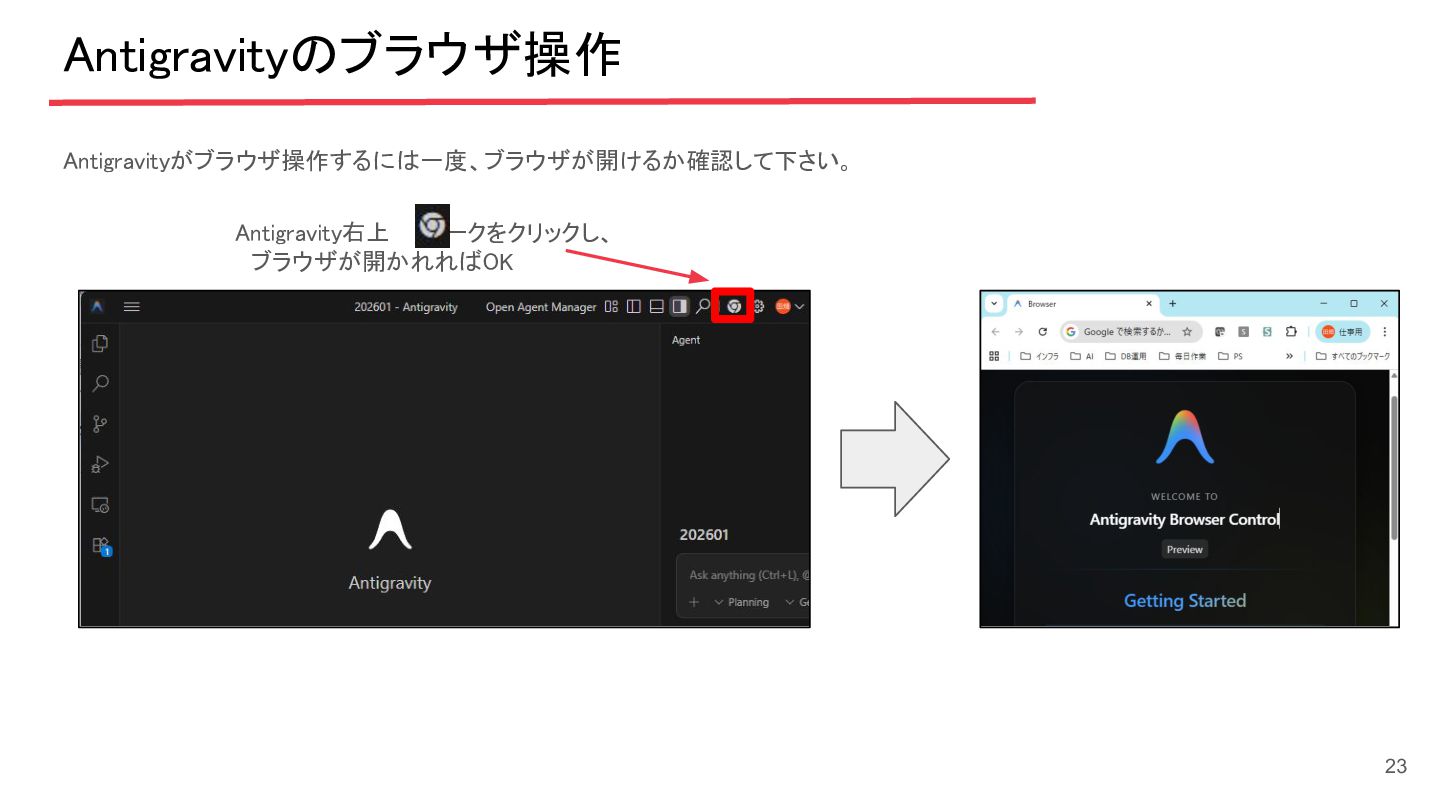Viewport: 1440px width, 810px height.
Task: Click the Chrome page vertical scrollbar
Action: pyautogui.click(x=1394, y=468)
